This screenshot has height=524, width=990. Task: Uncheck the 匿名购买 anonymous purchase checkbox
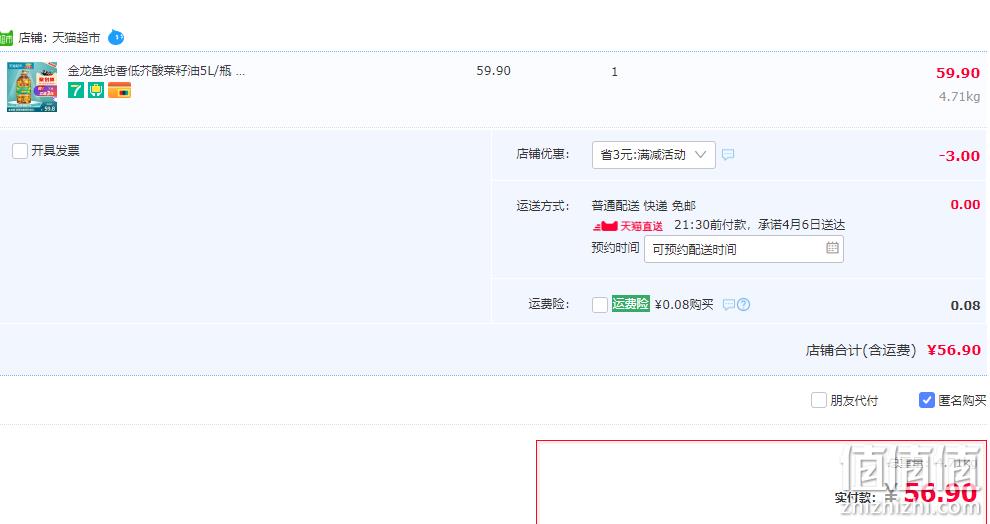coord(926,400)
